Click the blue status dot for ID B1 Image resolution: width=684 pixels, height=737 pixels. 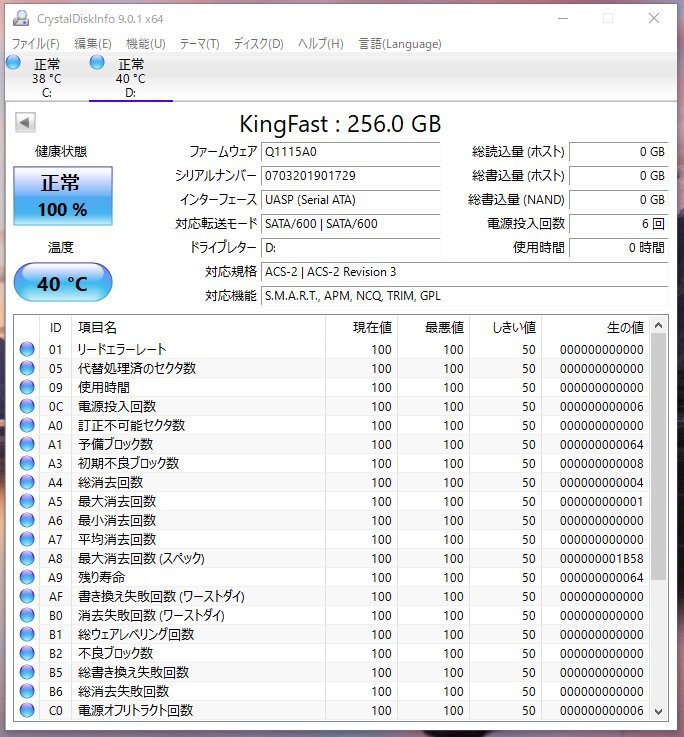pyautogui.click(x=27, y=634)
